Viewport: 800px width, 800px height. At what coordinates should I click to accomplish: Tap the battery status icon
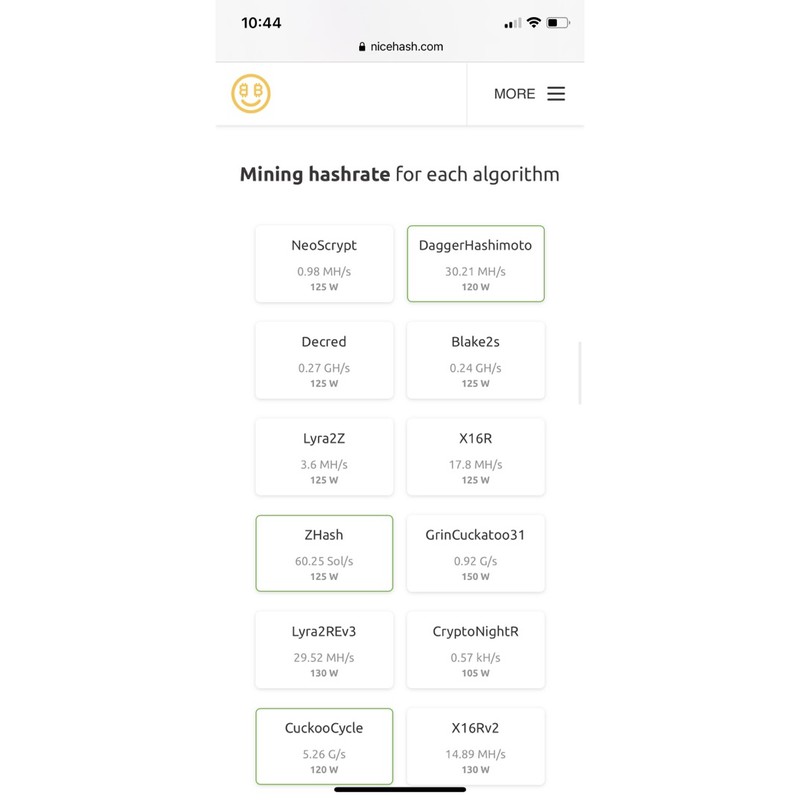(558, 22)
